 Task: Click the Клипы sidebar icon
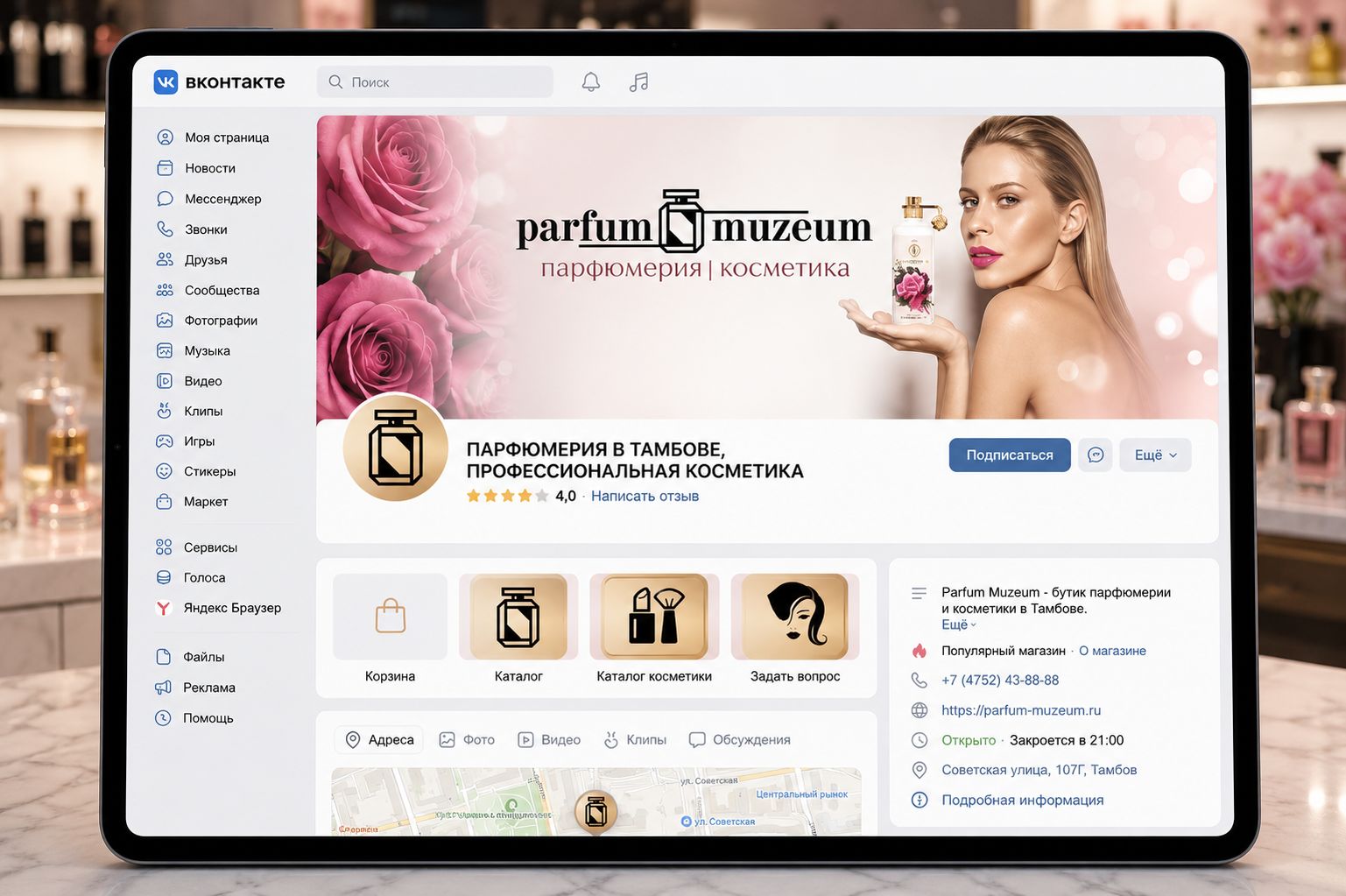[165, 411]
